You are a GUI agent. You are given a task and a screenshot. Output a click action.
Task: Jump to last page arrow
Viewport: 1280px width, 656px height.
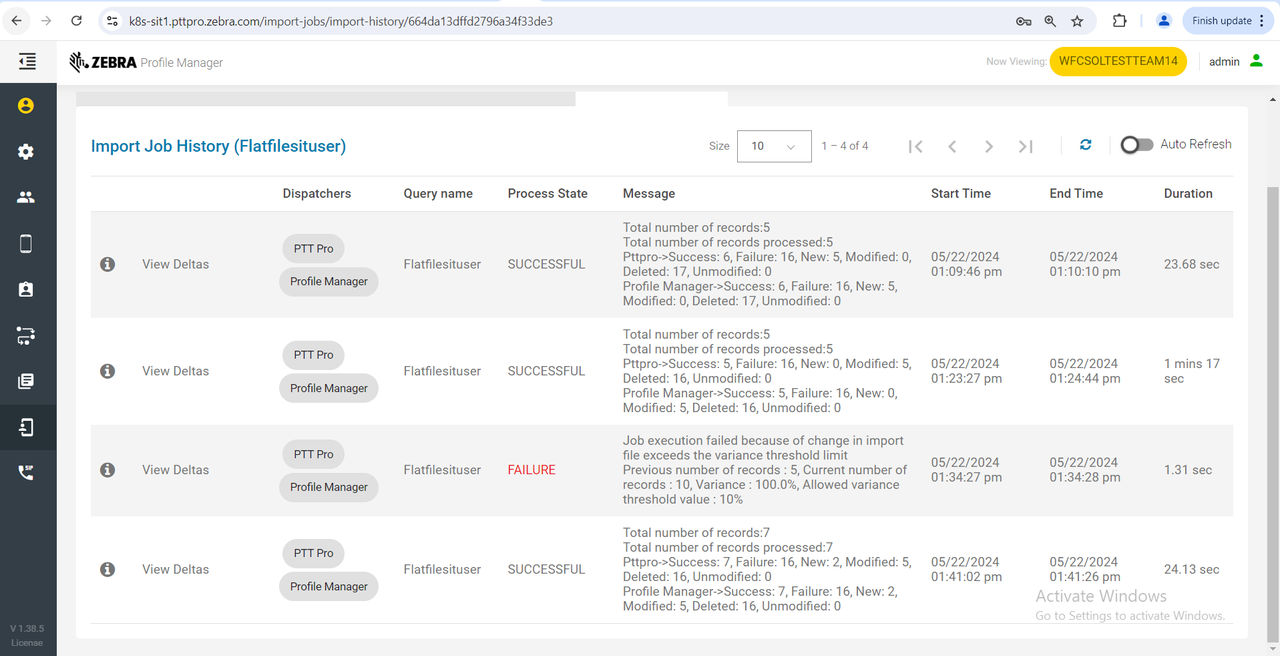coord(1025,147)
